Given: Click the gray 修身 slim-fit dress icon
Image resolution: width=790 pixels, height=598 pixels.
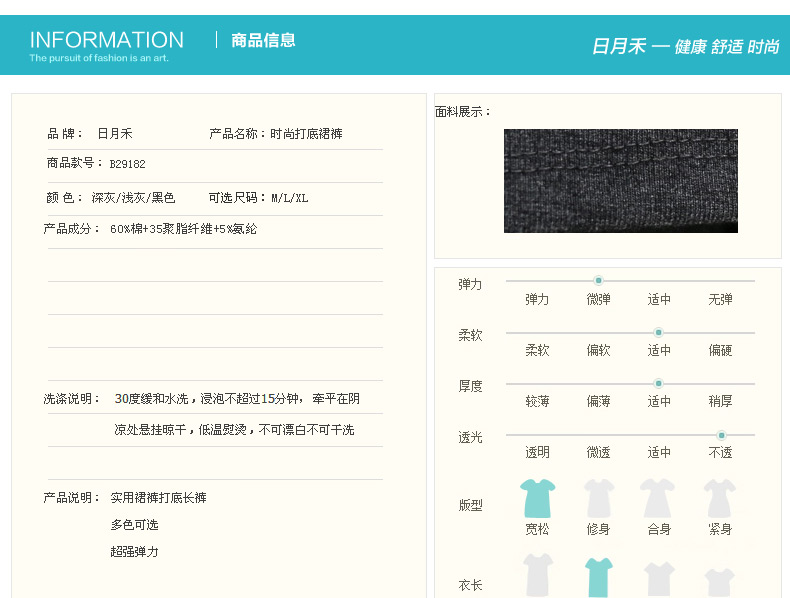Looking at the screenshot, I should [599, 498].
